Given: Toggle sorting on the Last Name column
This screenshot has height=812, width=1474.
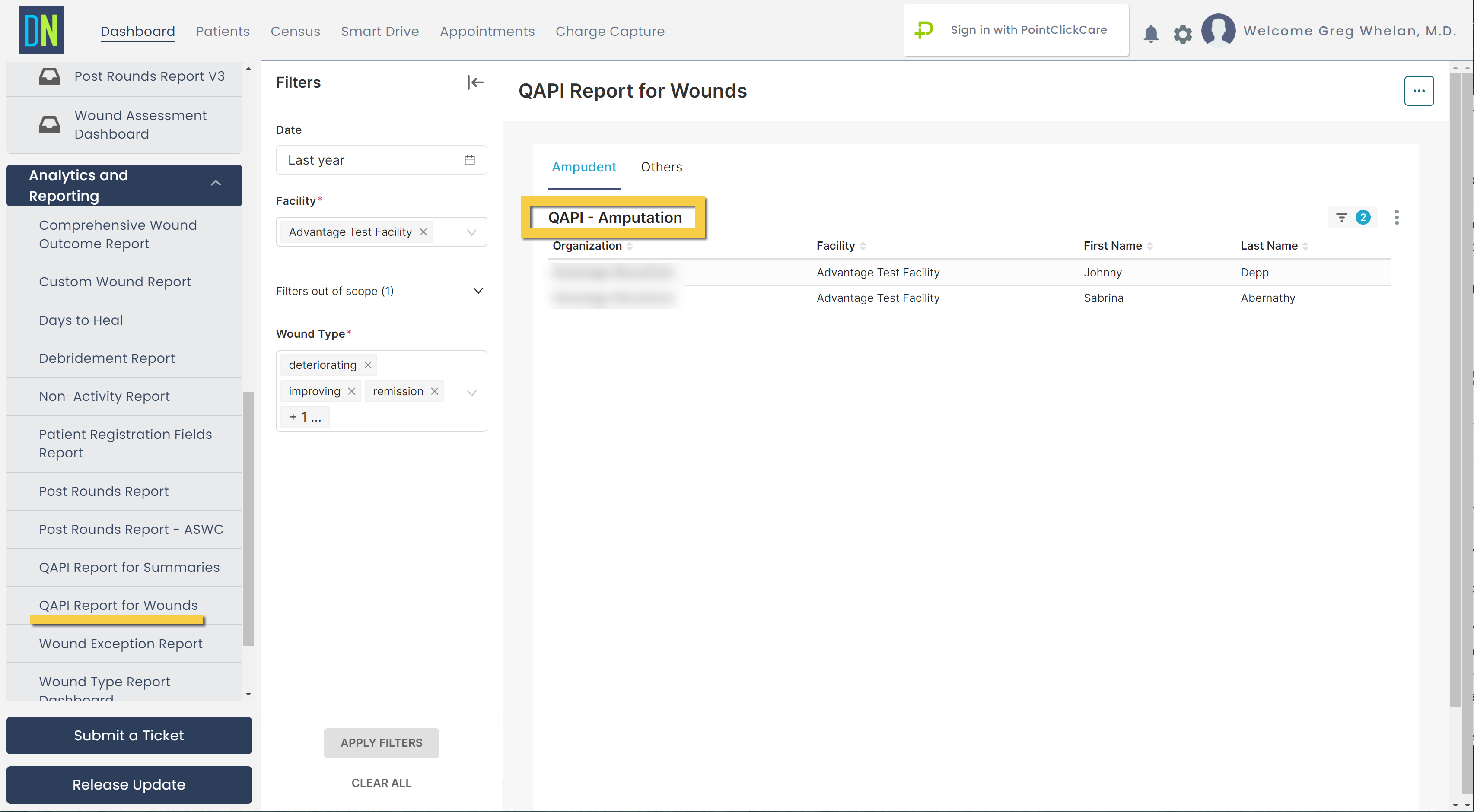Looking at the screenshot, I should [x=1305, y=246].
